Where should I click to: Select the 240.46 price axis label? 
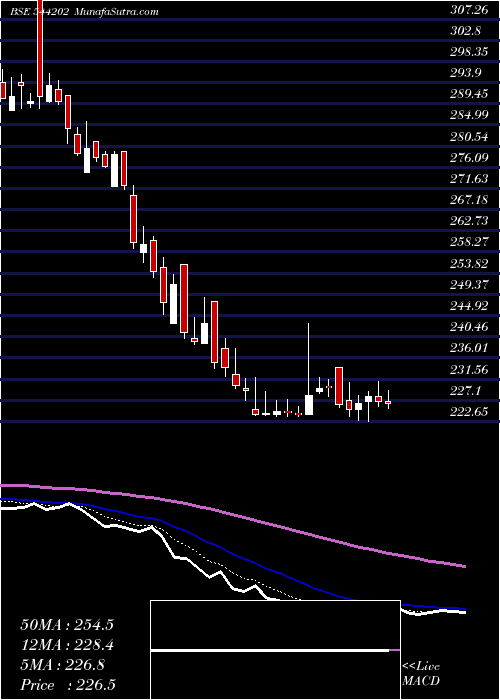(468, 327)
